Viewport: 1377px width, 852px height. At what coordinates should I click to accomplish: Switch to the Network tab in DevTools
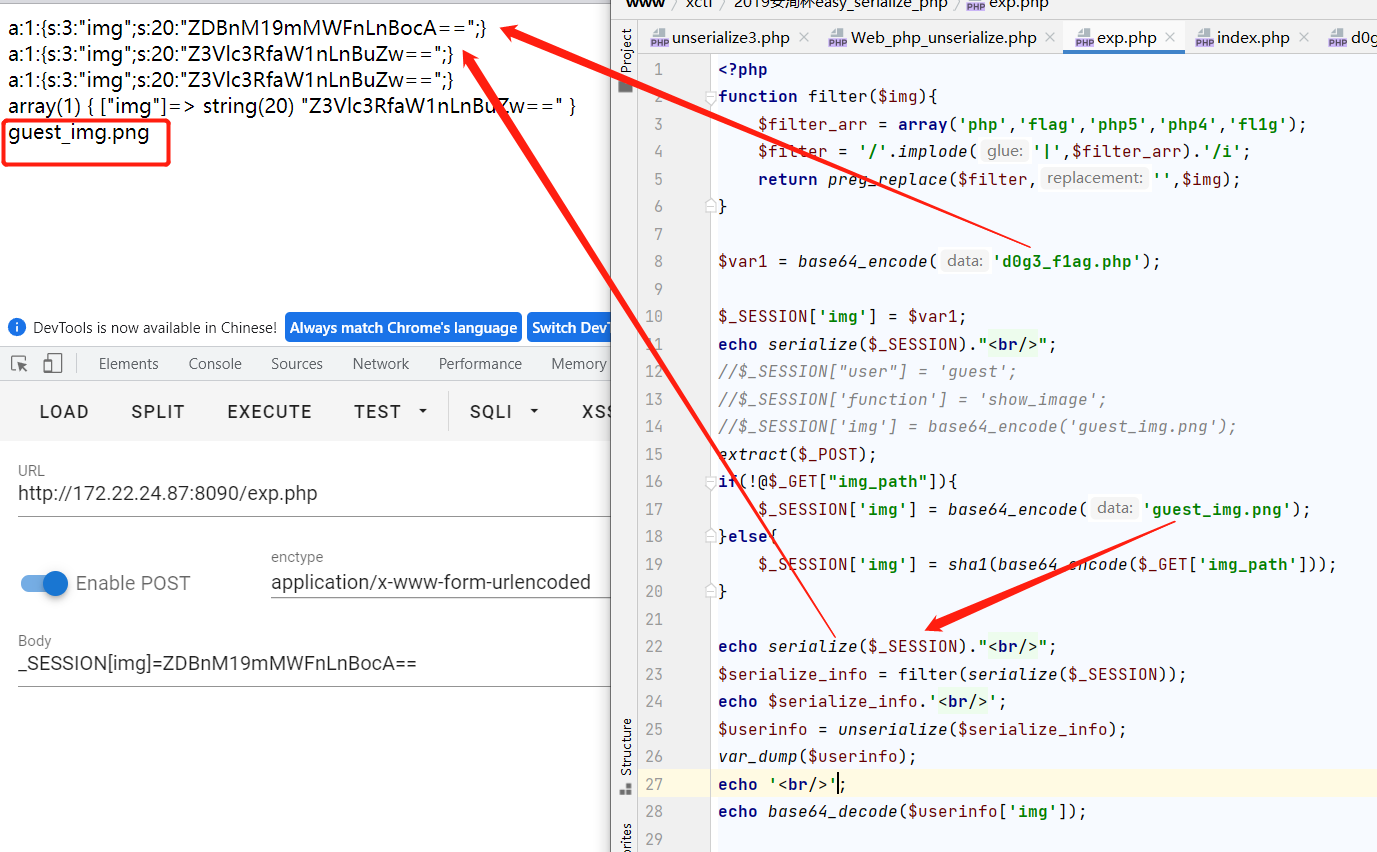tap(380, 364)
